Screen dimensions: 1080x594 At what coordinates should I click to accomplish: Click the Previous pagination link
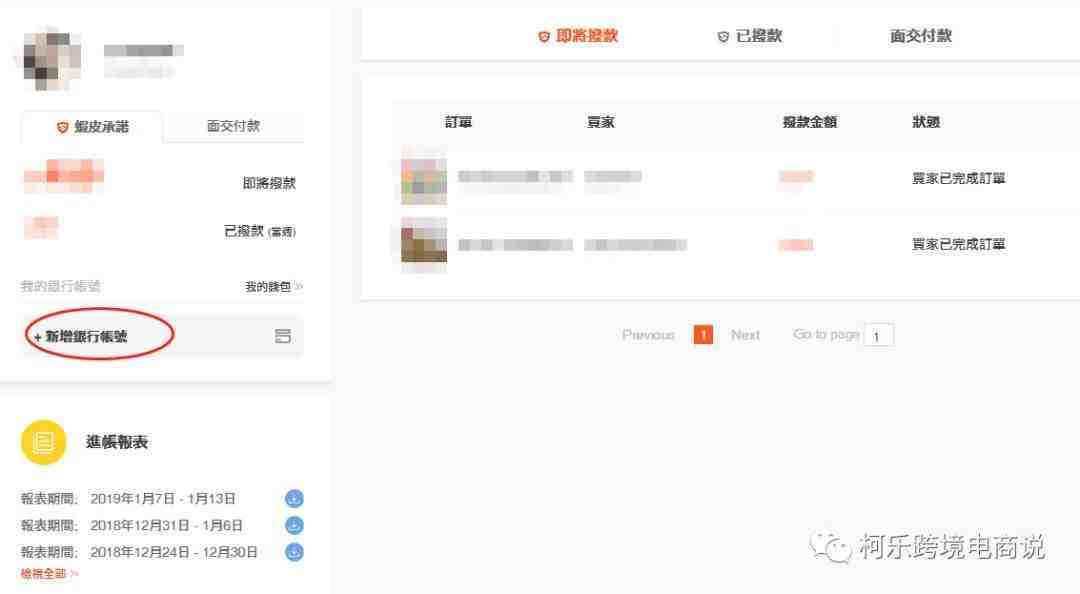[648, 335]
